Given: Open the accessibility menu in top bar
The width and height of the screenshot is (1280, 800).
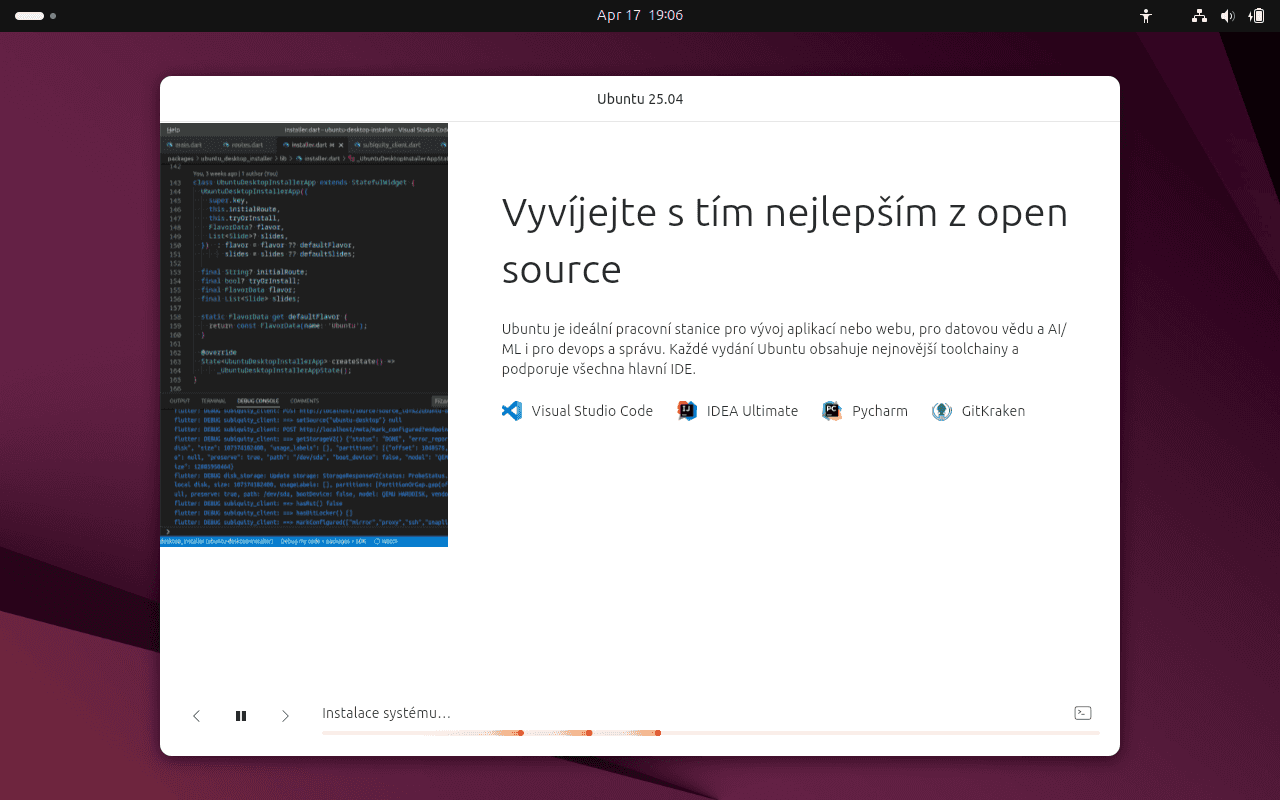Looking at the screenshot, I should coord(1146,16).
